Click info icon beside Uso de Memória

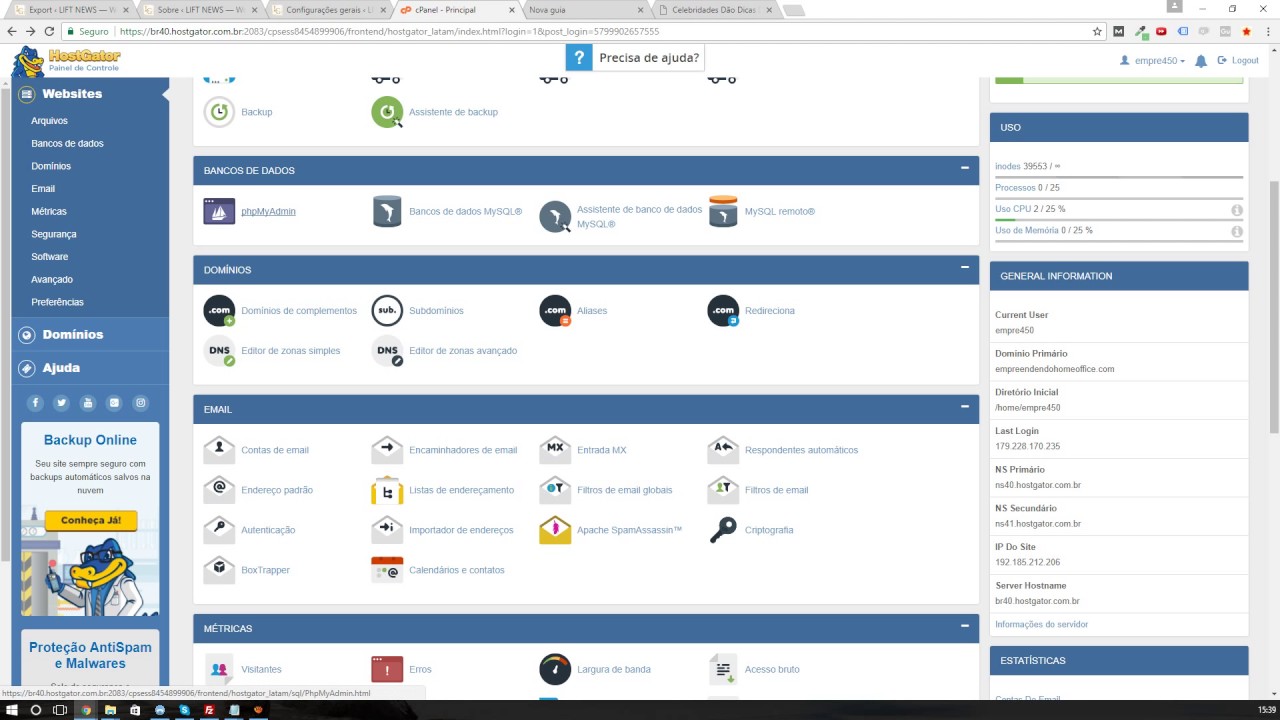point(1237,232)
